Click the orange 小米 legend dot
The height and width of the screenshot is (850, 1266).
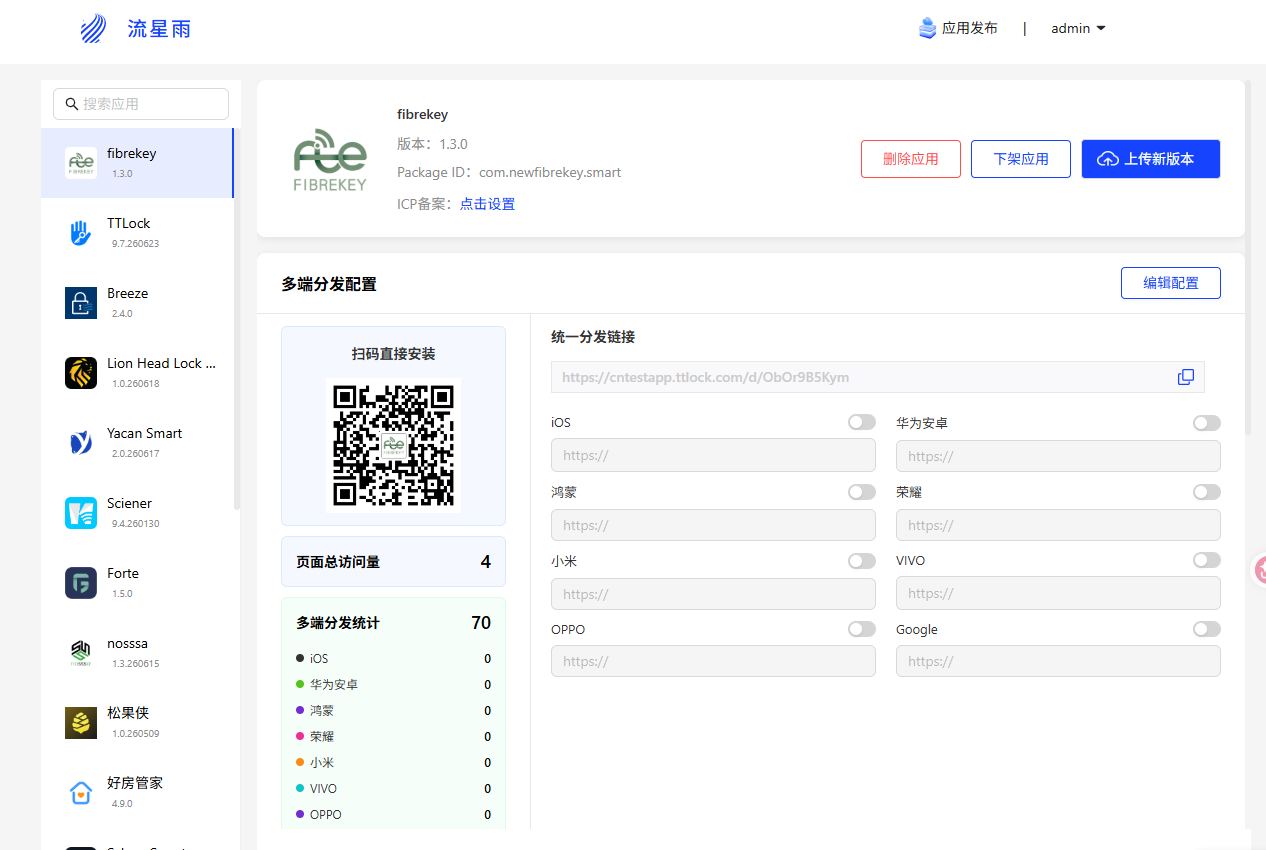(300, 762)
